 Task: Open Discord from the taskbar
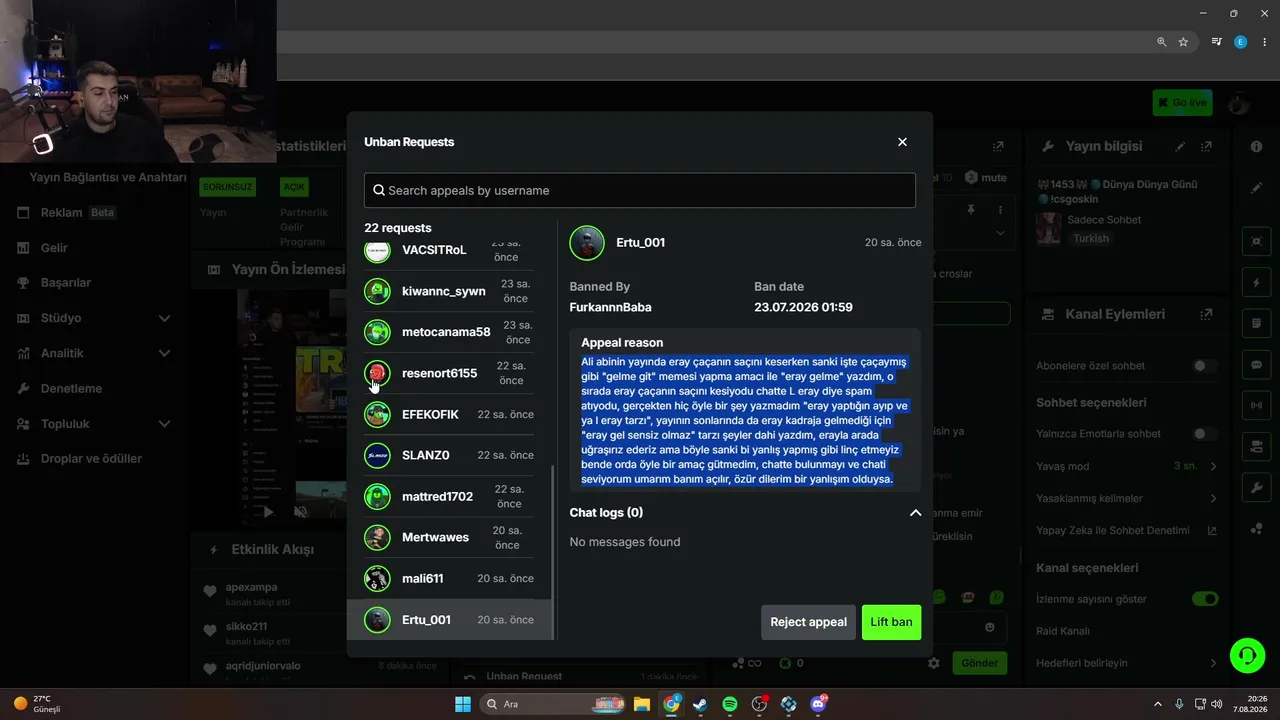[819, 704]
